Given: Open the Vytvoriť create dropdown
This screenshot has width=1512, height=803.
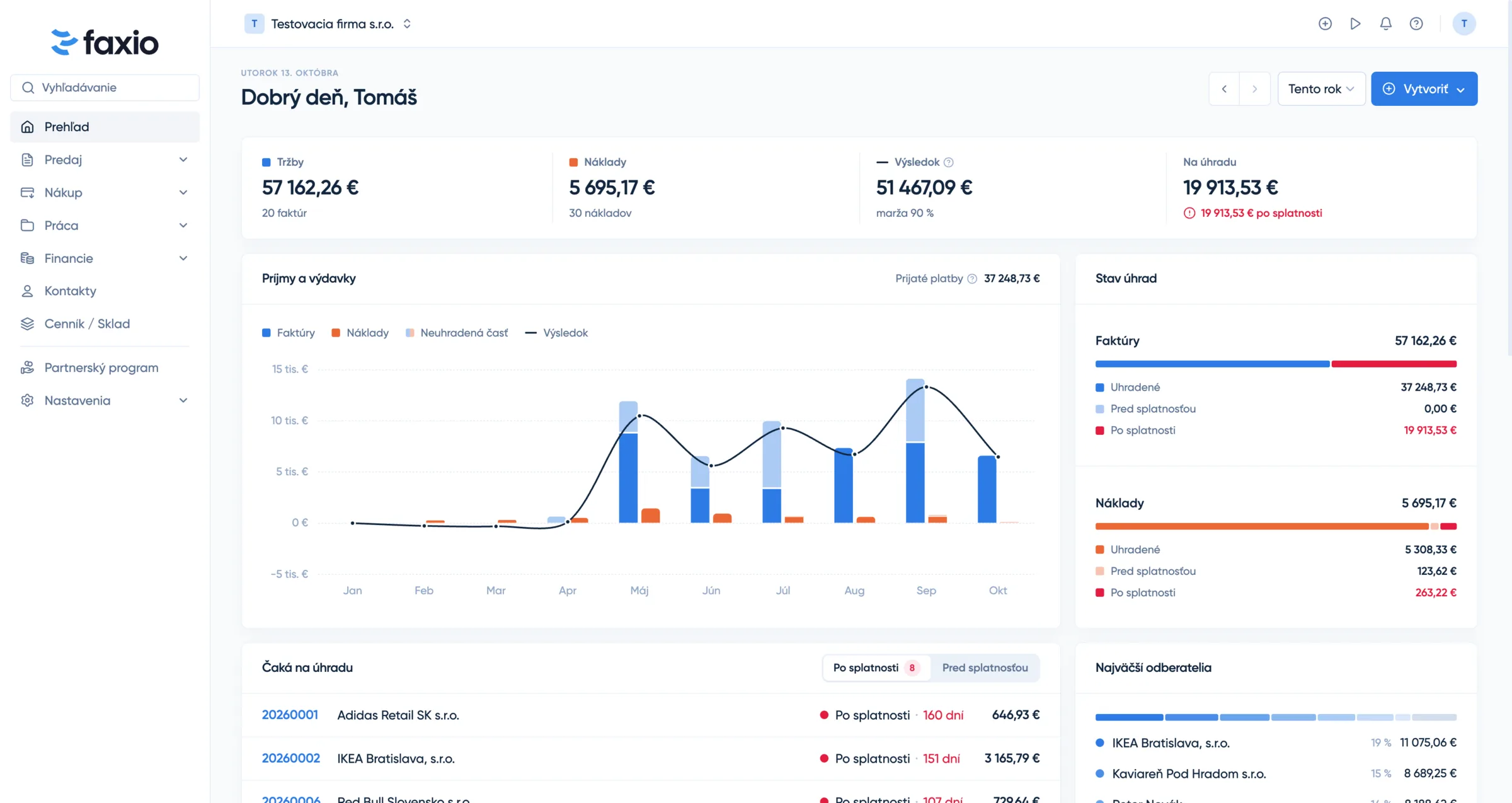Looking at the screenshot, I should (1424, 89).
